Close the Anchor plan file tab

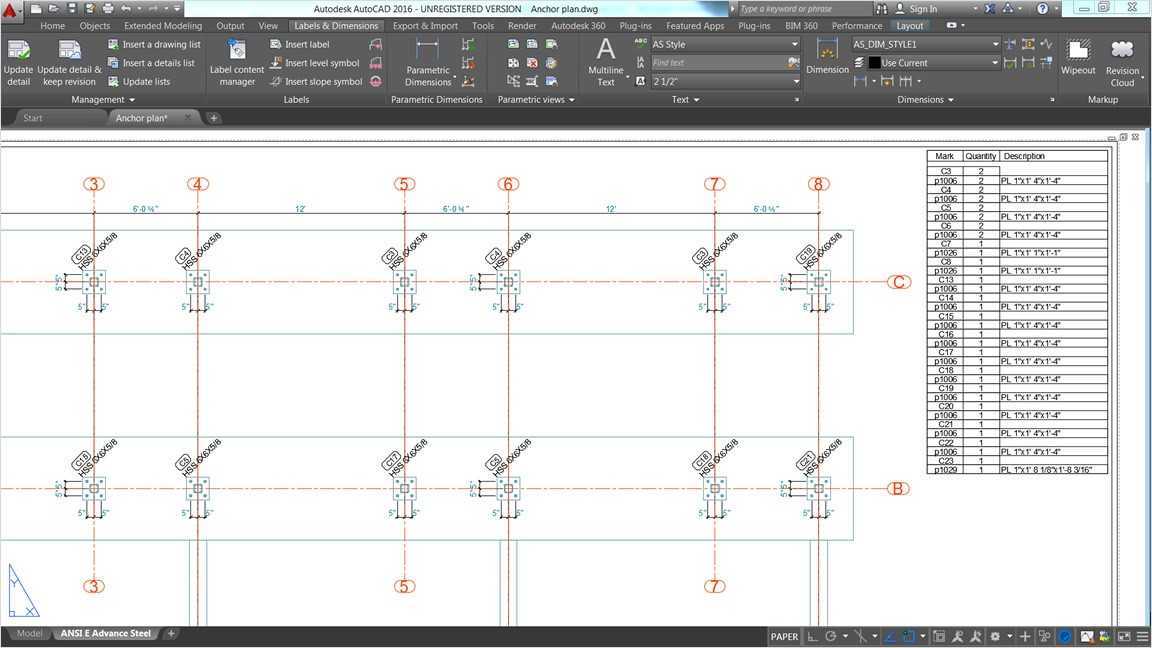187,118
